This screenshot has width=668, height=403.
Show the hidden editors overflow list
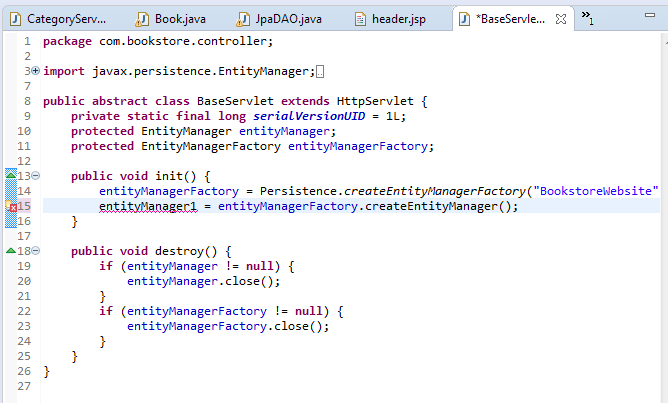click(x=587, y=17)
